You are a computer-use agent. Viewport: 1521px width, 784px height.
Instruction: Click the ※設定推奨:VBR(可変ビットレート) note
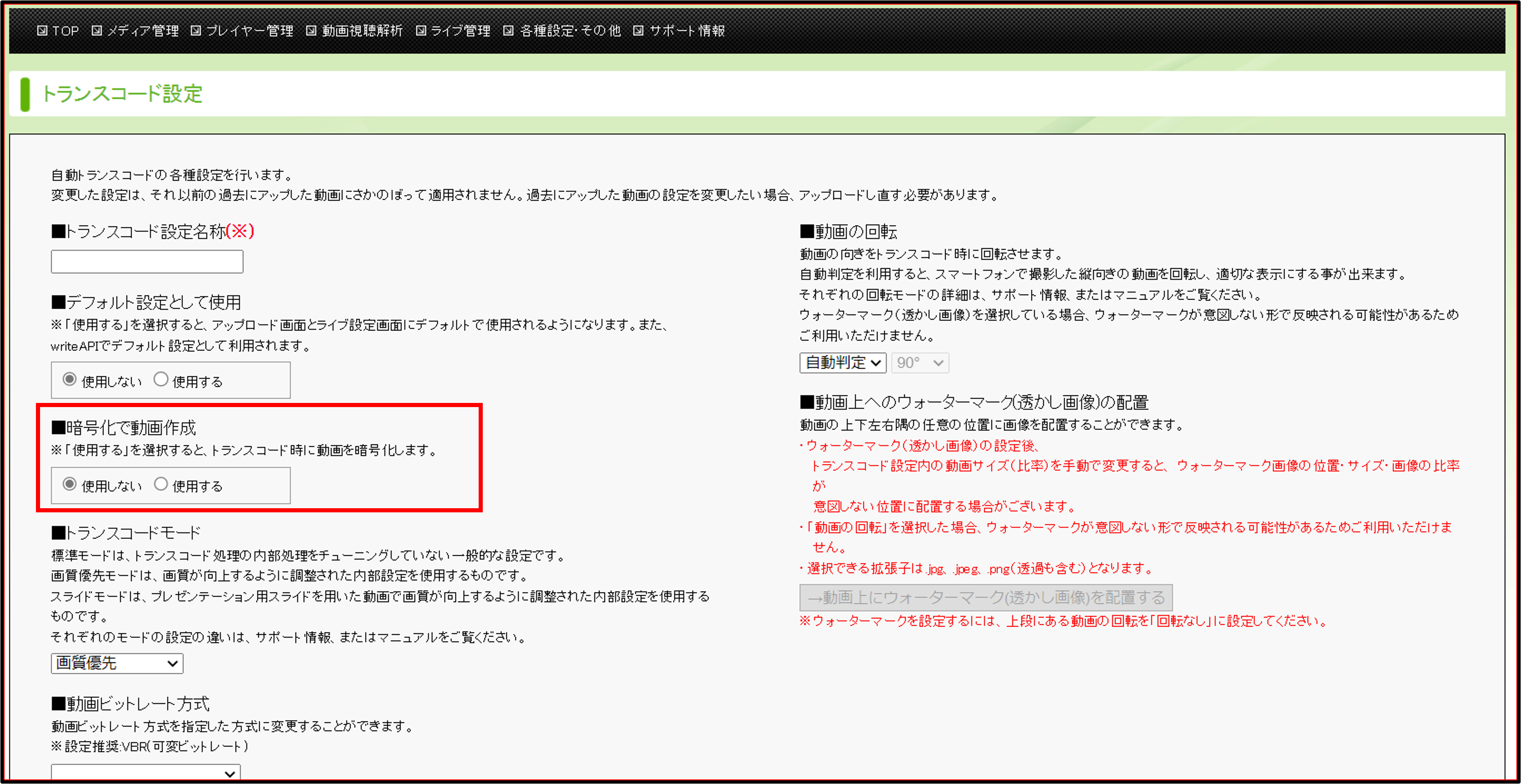[x=150, y=747]
